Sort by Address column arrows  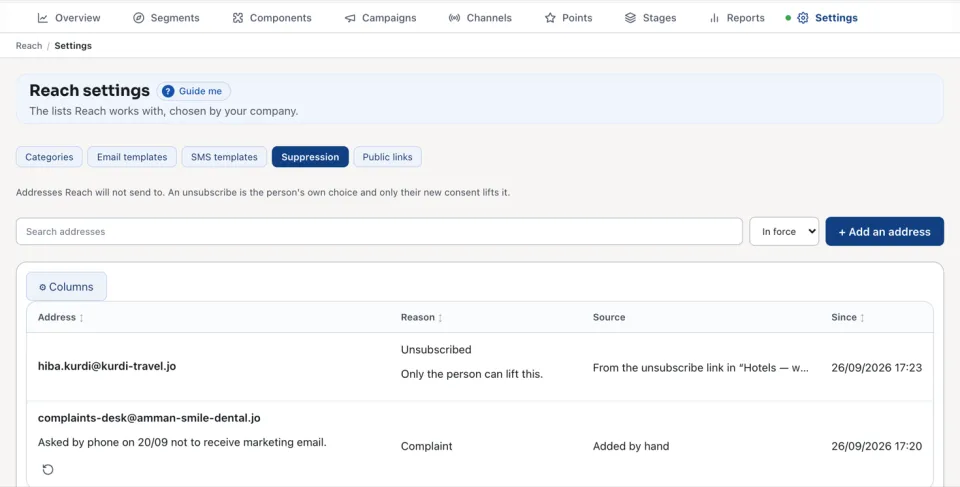81,318
